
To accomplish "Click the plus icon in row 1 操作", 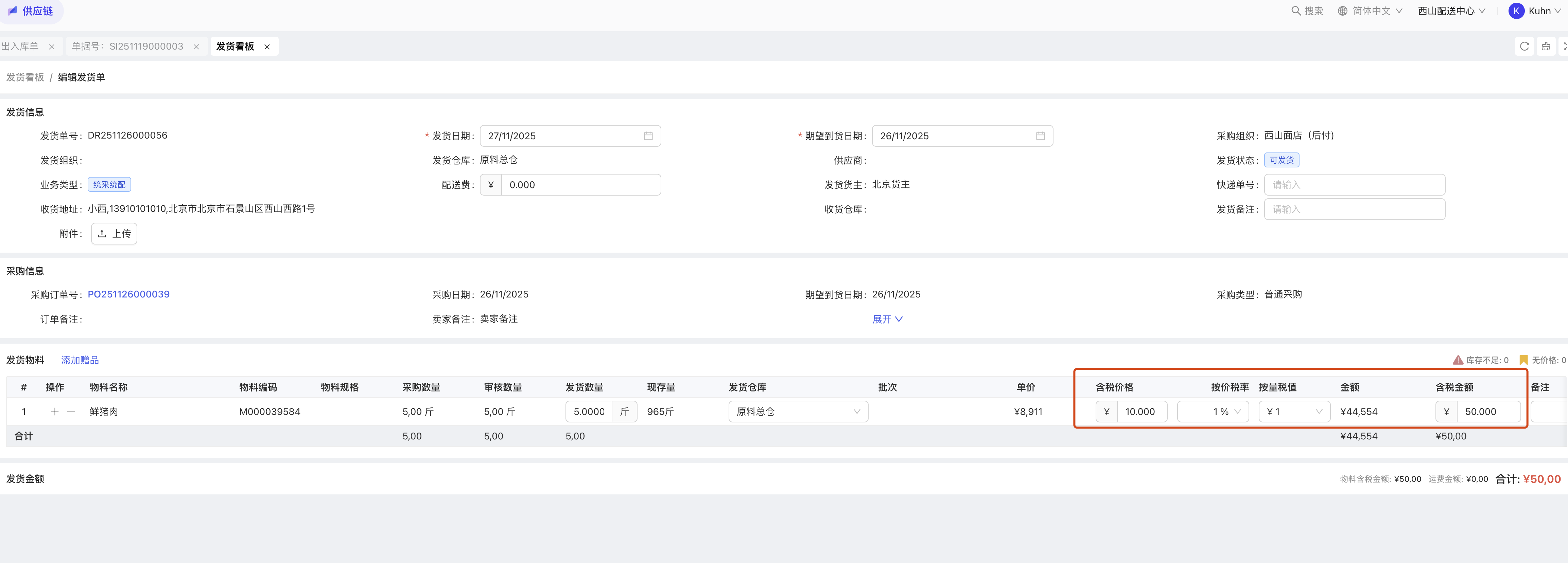I will 55,412.
